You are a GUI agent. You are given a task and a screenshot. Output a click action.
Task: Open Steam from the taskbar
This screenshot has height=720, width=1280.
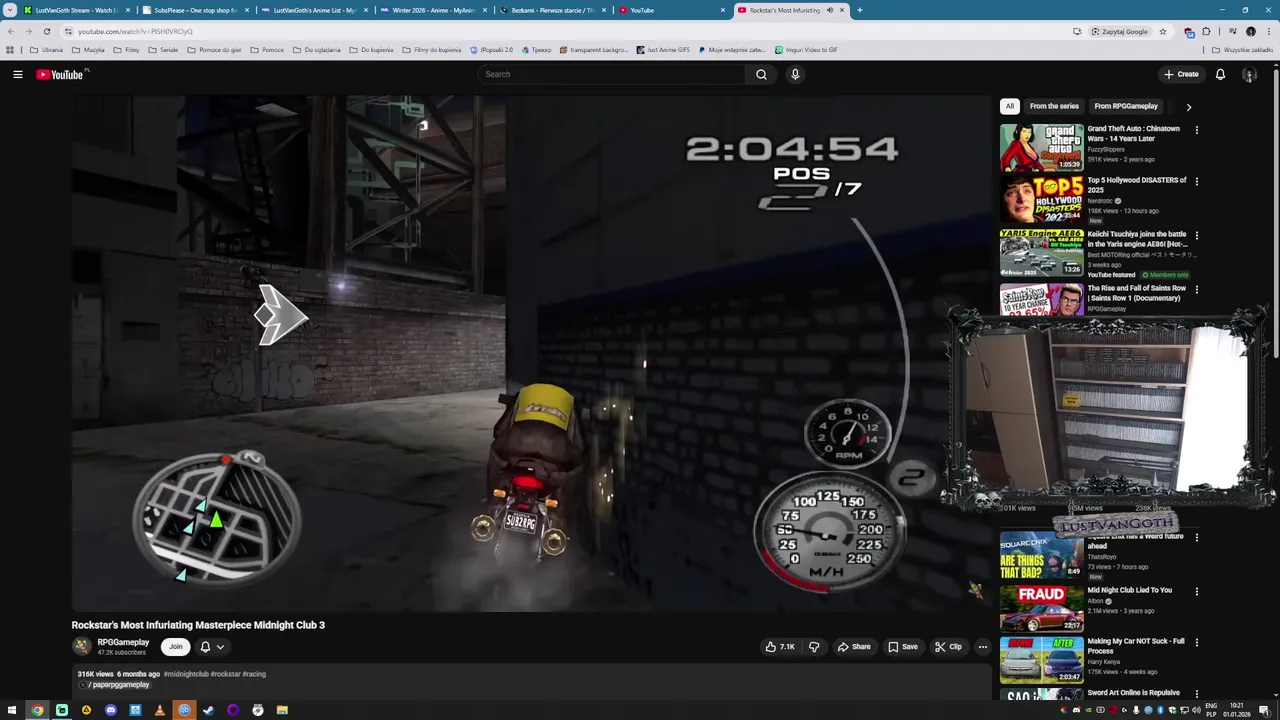tap(208, 710)
